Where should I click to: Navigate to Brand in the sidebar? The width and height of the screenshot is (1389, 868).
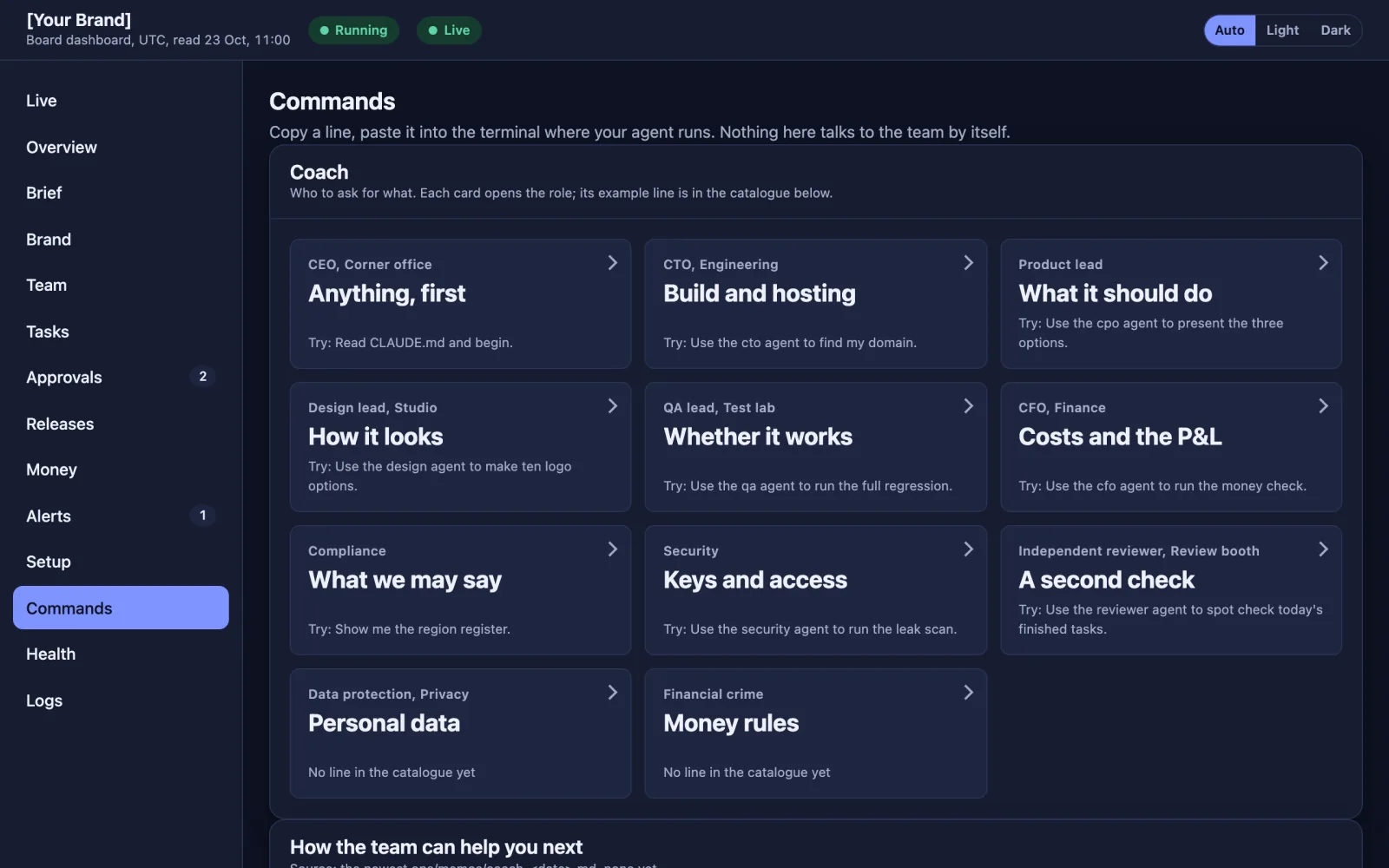121,239
